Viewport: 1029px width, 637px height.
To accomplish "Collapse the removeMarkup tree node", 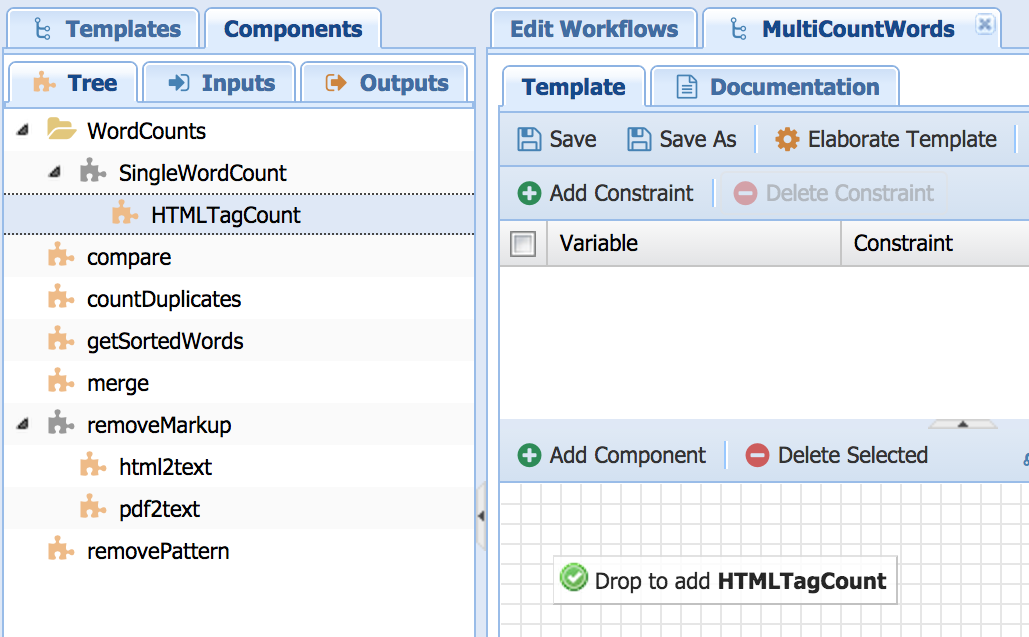I will pos(23,425).
